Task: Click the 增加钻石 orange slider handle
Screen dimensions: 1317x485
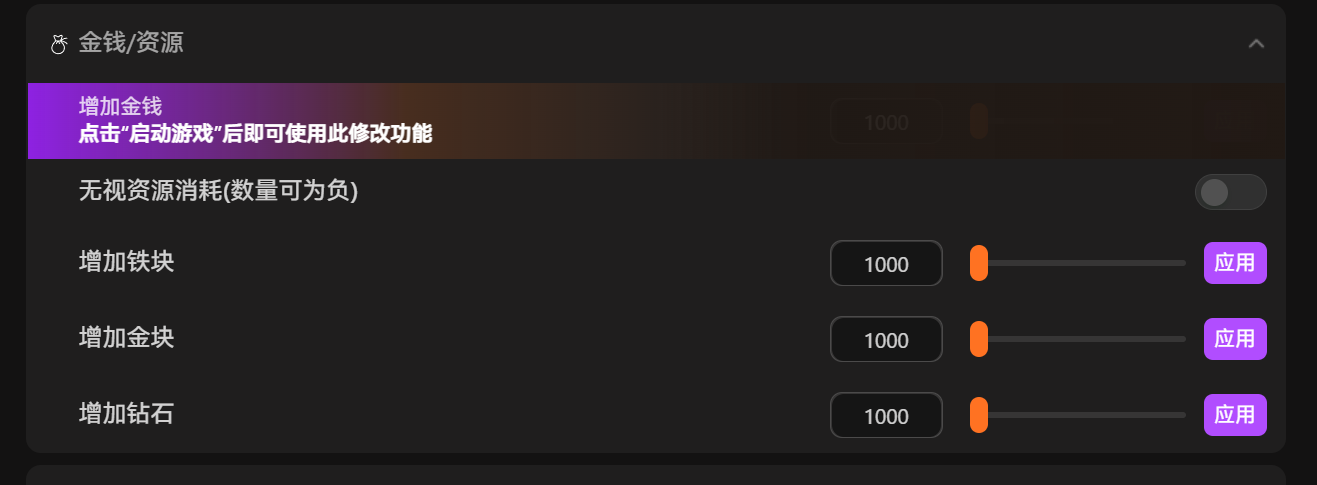Action: 979,416
